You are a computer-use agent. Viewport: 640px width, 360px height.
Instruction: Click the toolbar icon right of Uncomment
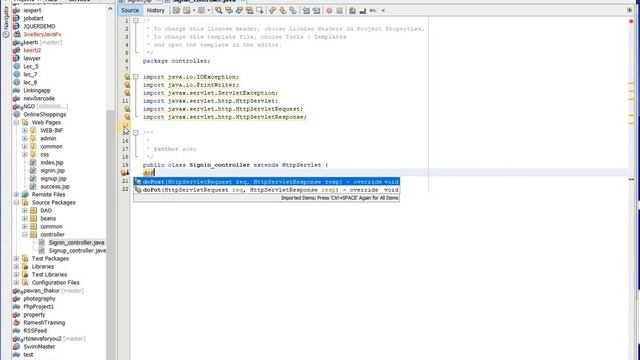[373, 11]
